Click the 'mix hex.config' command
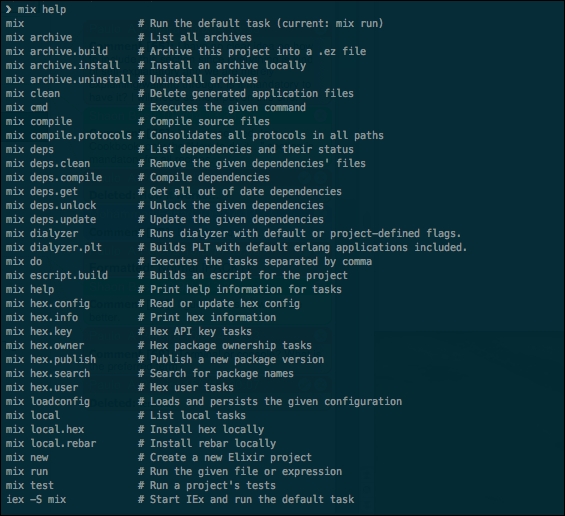 point(48,304)
